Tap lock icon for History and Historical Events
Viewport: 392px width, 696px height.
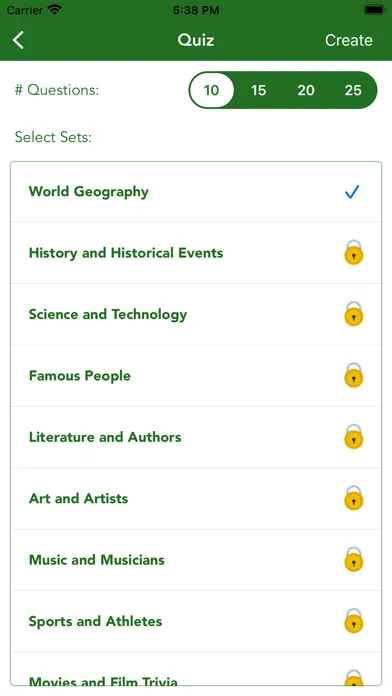coord(354,253)
